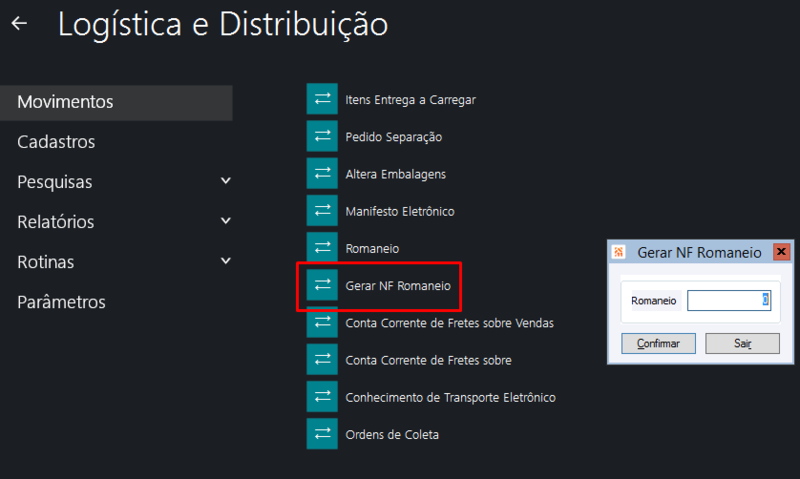
Task: Open Conta Corrente de Fretes sobre Vendas text
Action: click(449, 323)
